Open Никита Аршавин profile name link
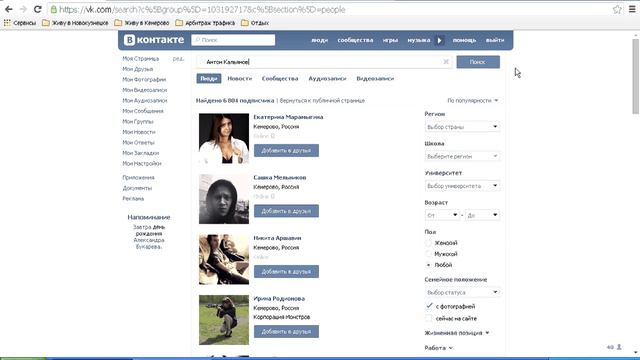The height and width of the screenshot is (360, 640). [x=277, y=238]
